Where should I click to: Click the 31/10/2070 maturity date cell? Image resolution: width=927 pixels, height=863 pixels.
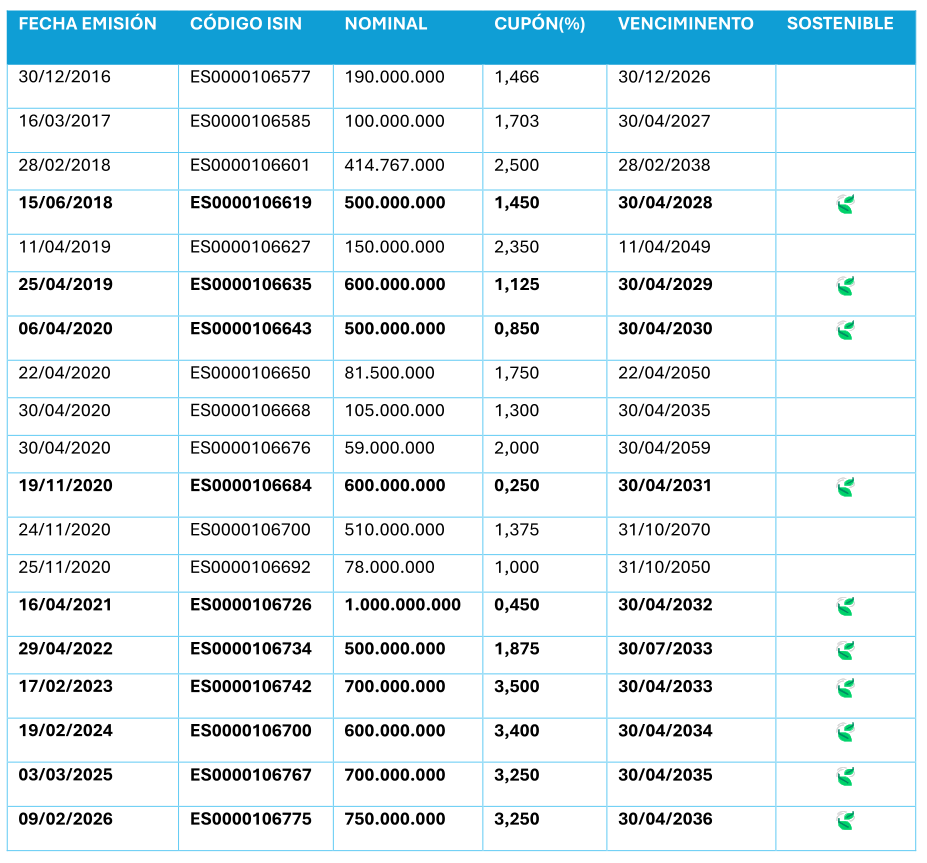point(664,529)
